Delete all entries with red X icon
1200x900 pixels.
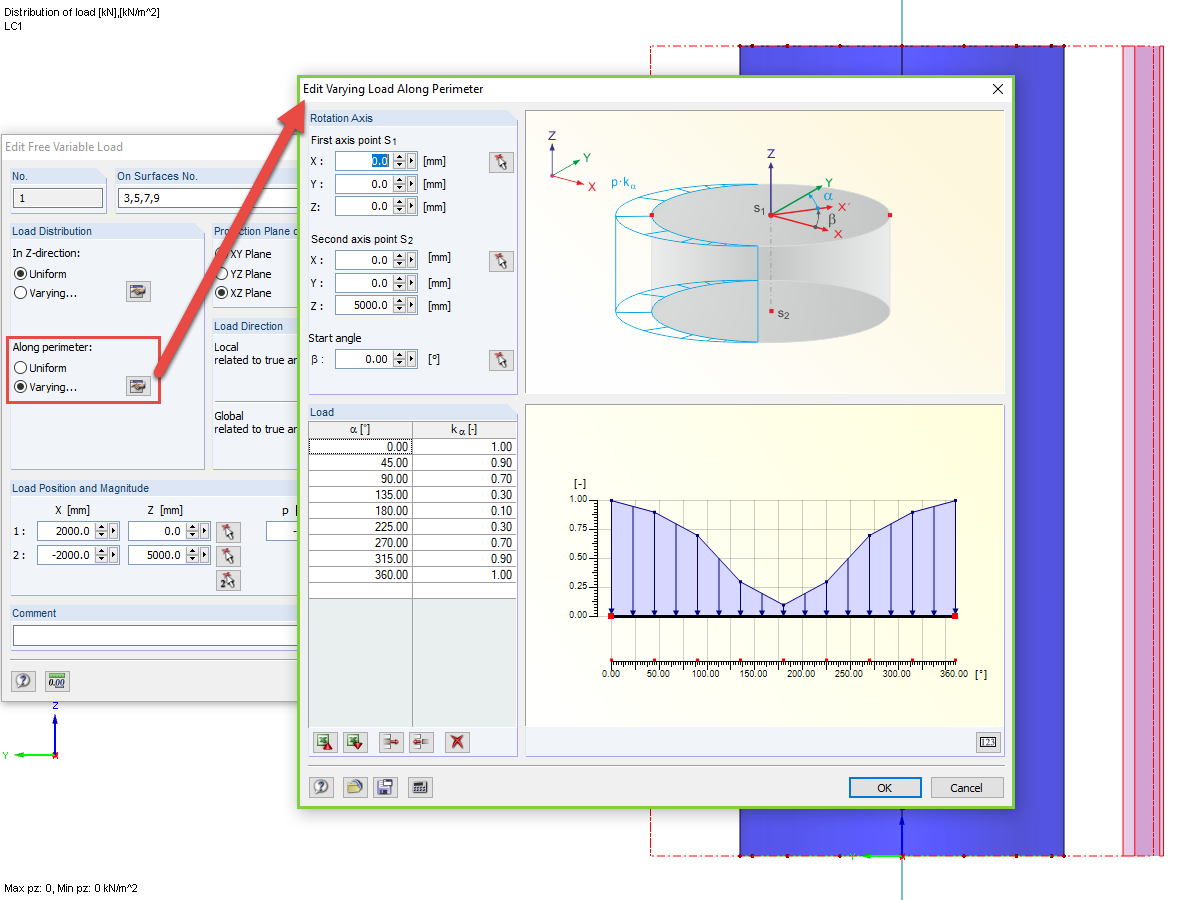click(457, 742)
